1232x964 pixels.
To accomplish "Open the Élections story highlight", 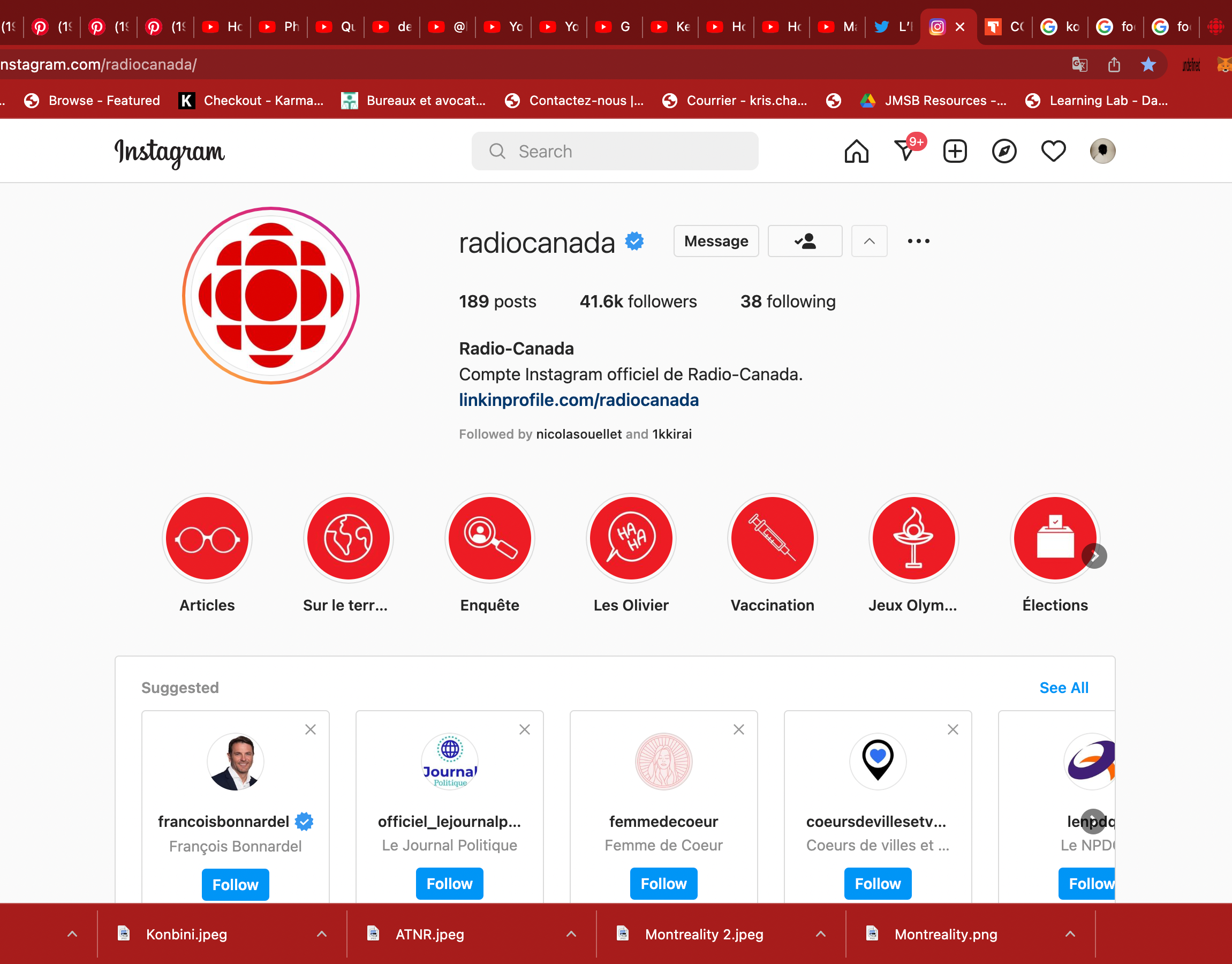I will (x=1055, y=538).
